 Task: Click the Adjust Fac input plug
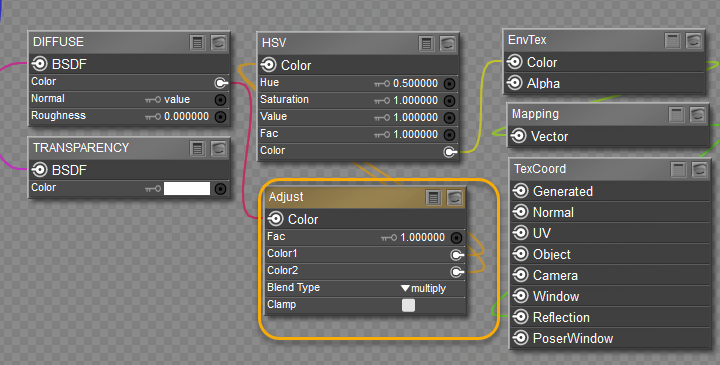tap(456, 237)
